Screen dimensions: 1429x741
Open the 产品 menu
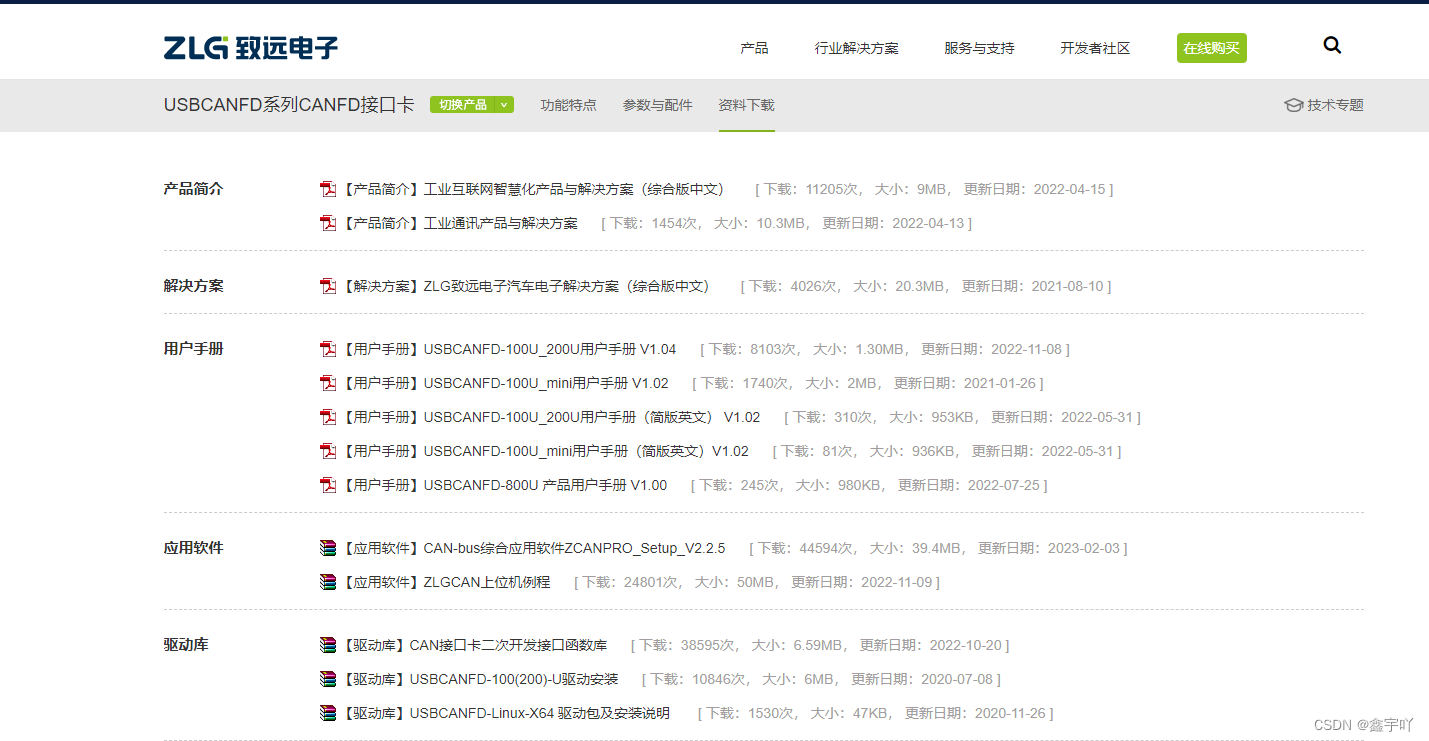click(754, 48)
